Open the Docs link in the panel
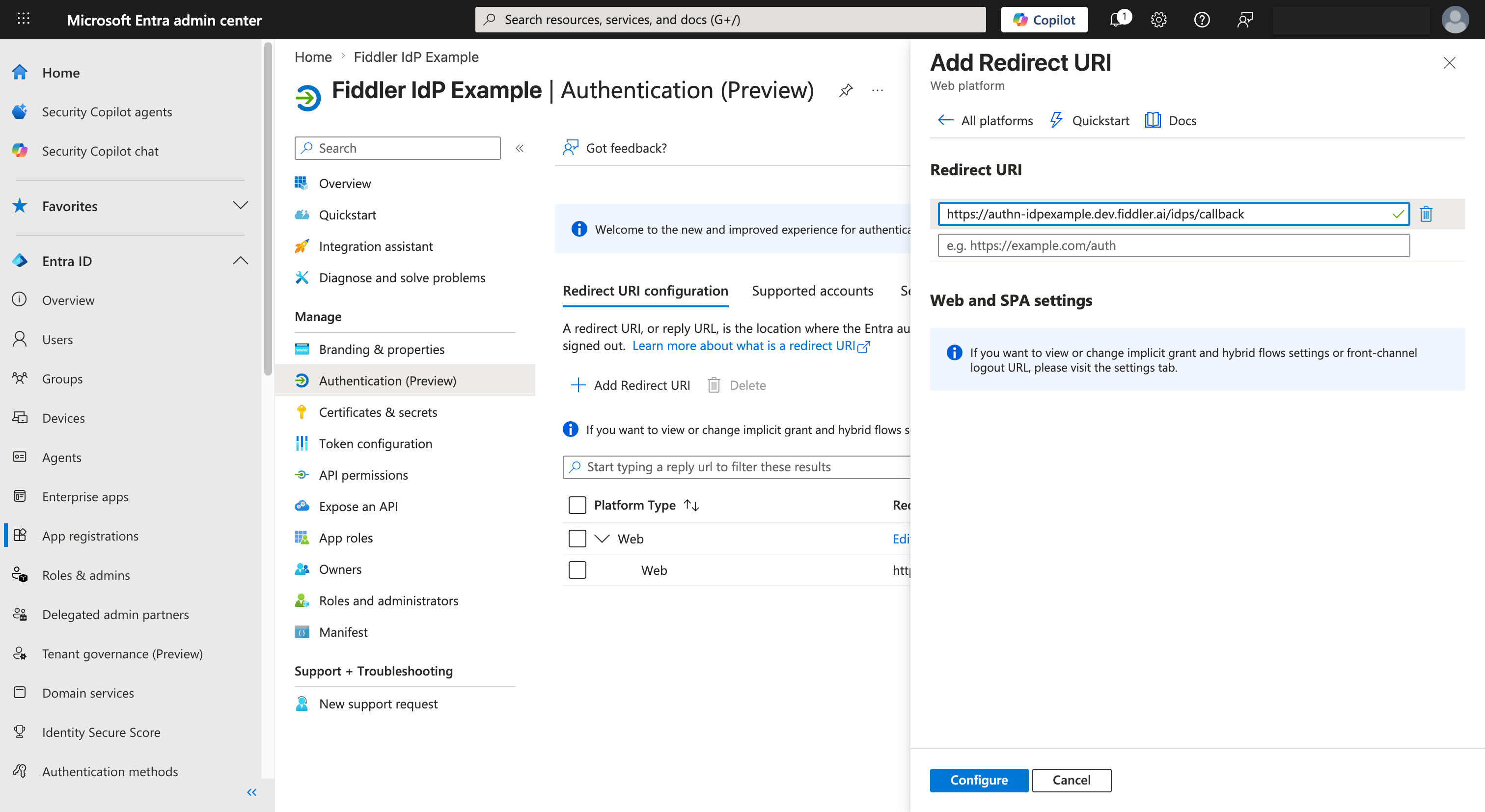The width and height of the screenshot is (1485, 812). click(x=1171, y=120)
